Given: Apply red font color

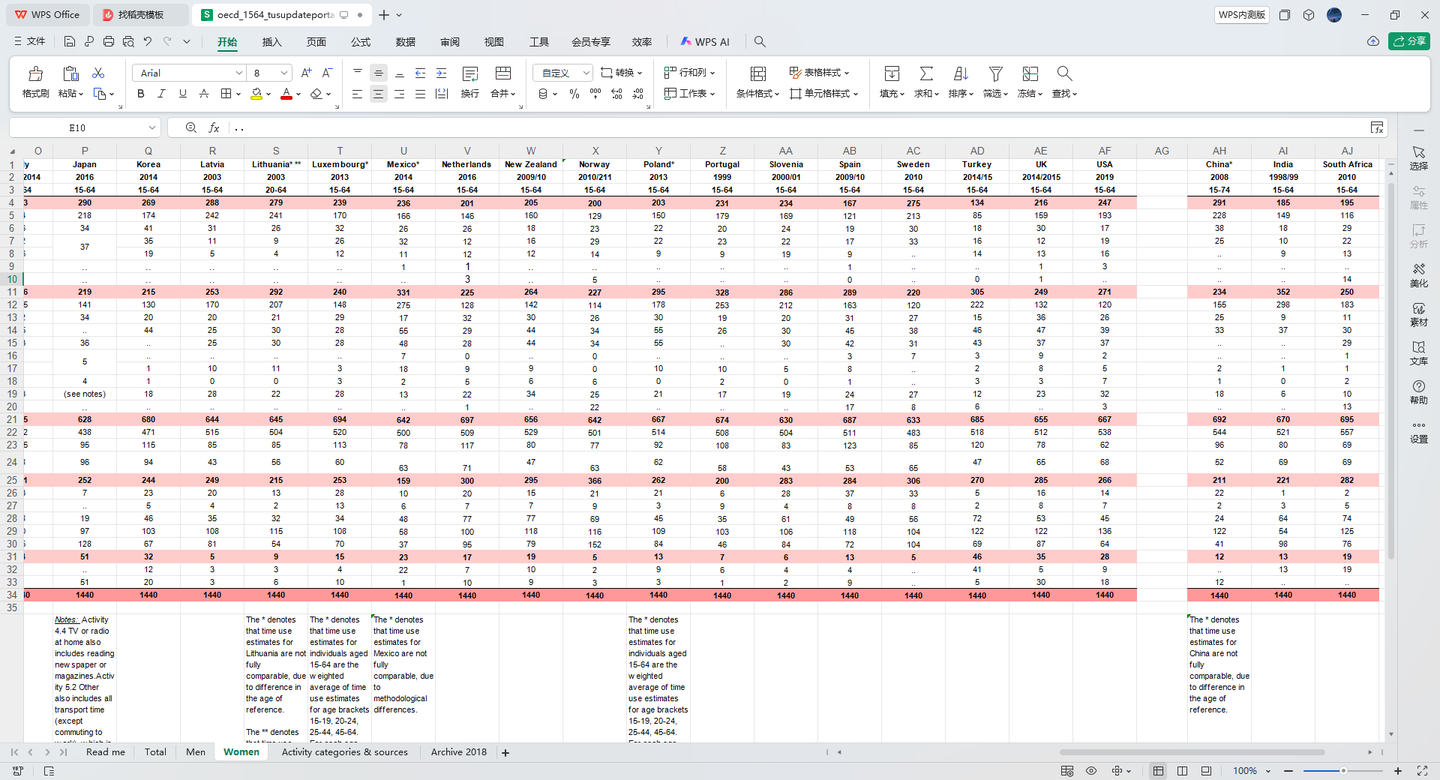Looking at the screenshot, I should [286, 94].
